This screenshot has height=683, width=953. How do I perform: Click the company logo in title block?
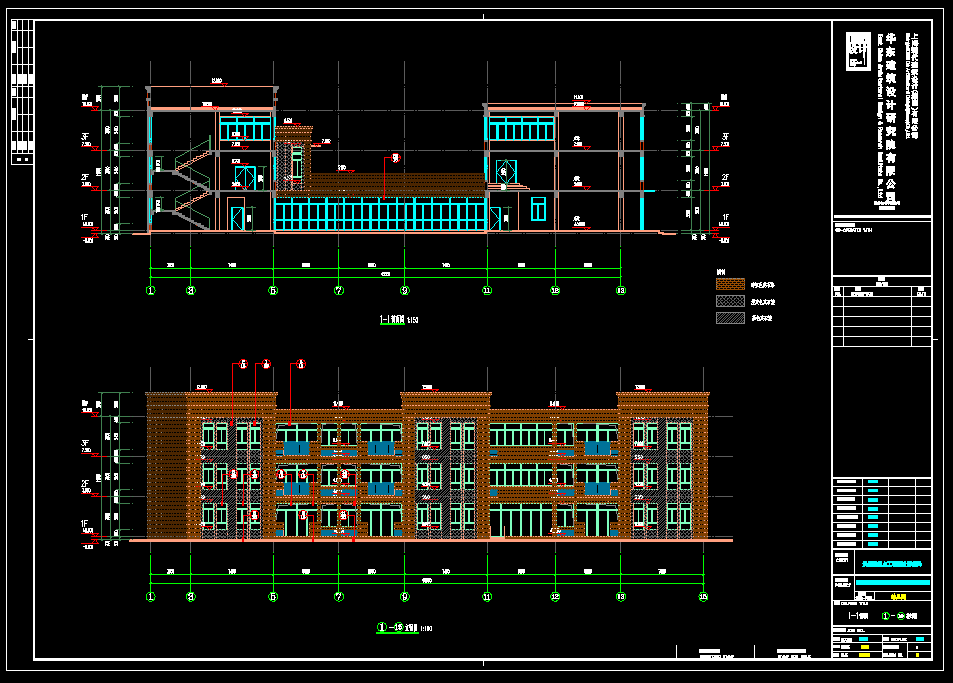857,51
